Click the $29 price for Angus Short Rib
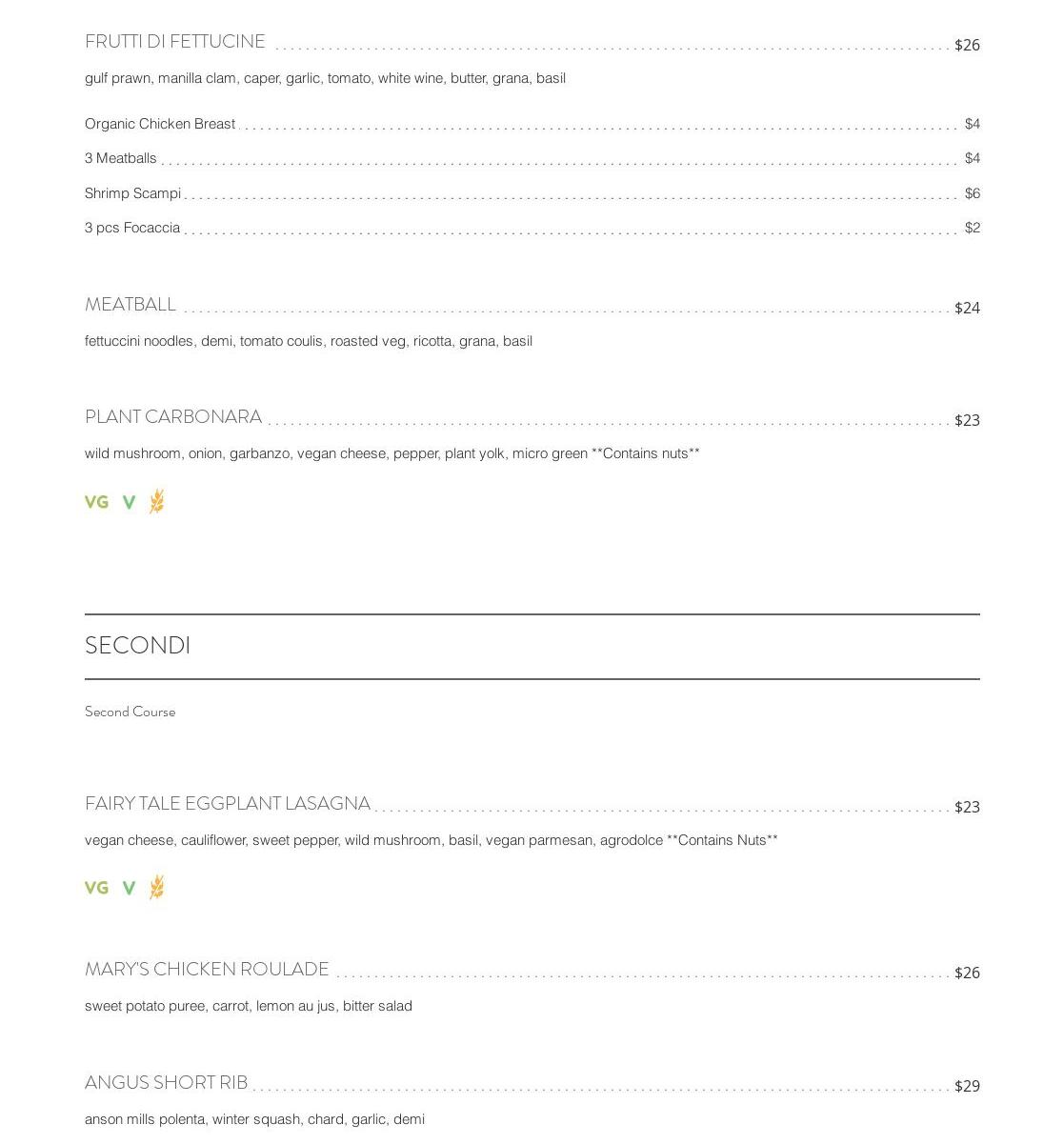1064x1144 pixels. click(x=967, y=1086)
